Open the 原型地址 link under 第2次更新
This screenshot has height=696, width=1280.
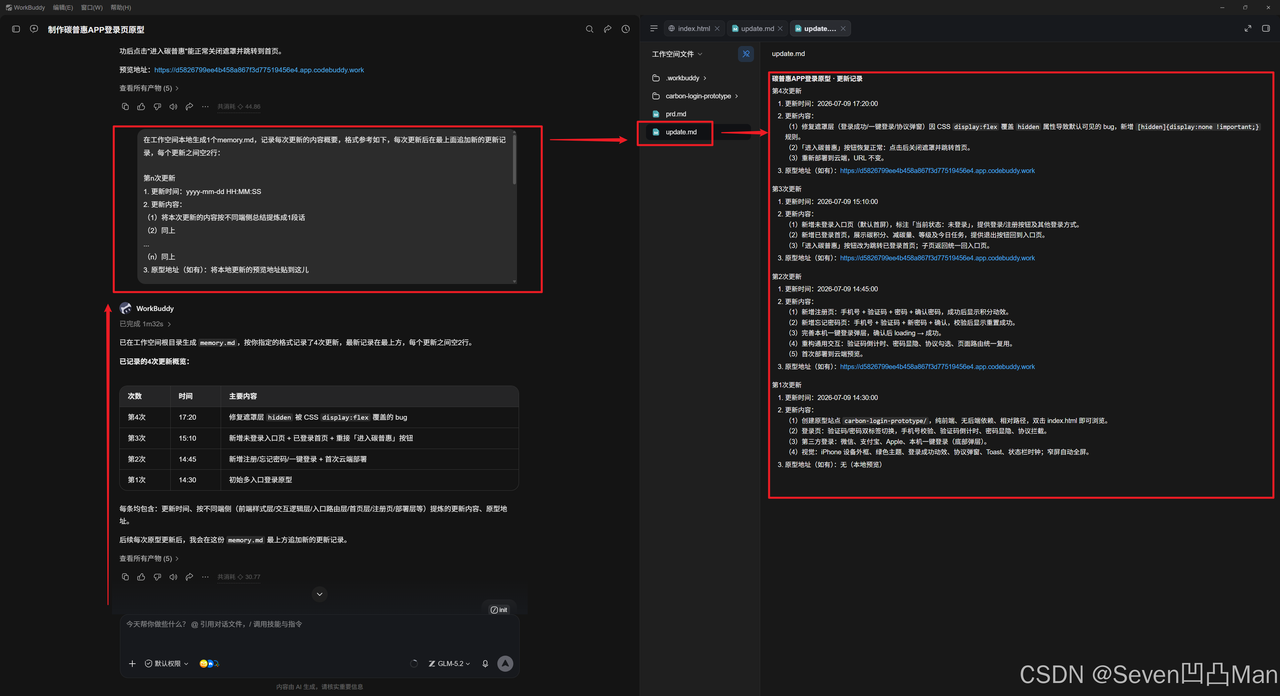(x=937, y=367)
